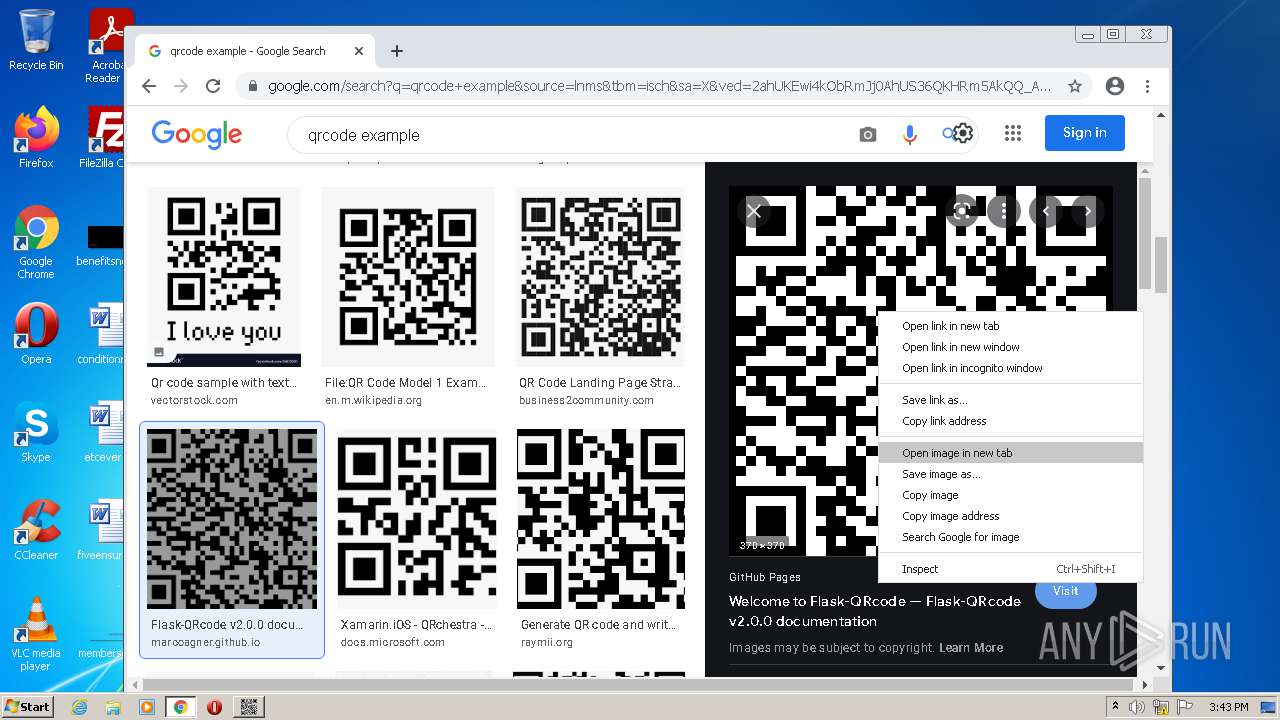
Task: Click the address bar URL
Action: [x=658, y=86]
